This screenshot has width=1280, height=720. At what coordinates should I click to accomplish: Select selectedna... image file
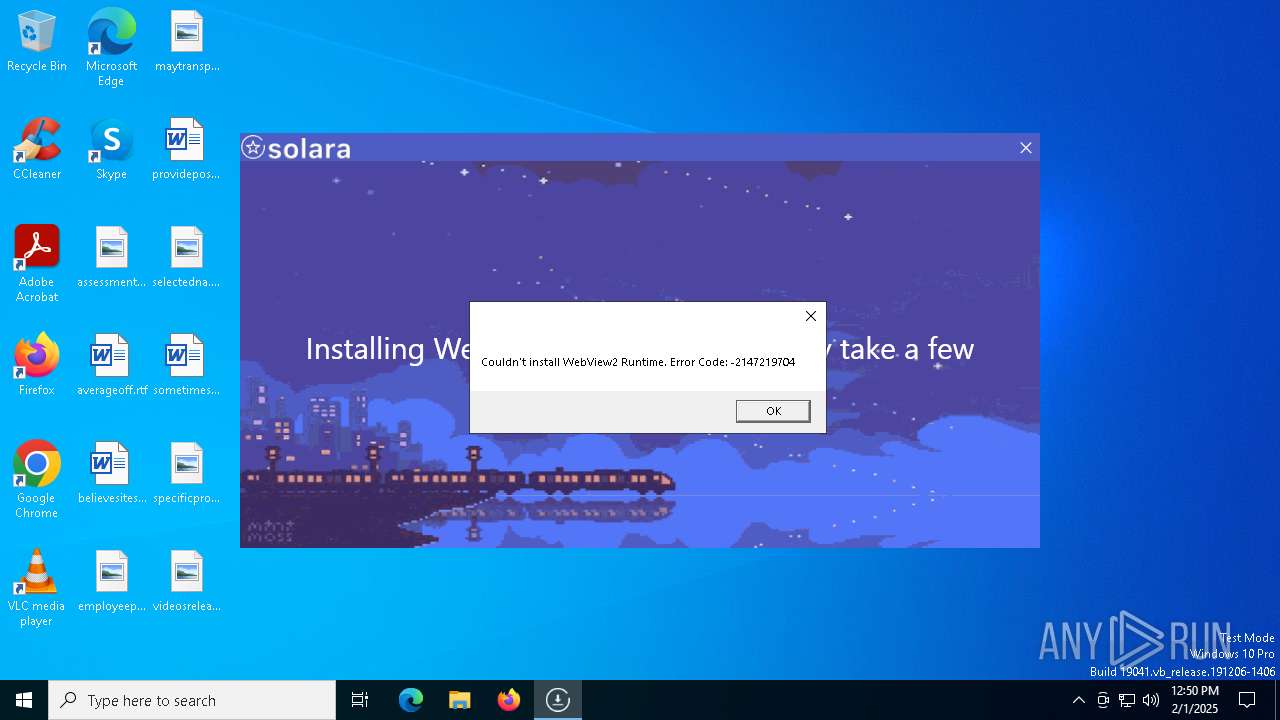pyautogui.click(x=186, y=257)
